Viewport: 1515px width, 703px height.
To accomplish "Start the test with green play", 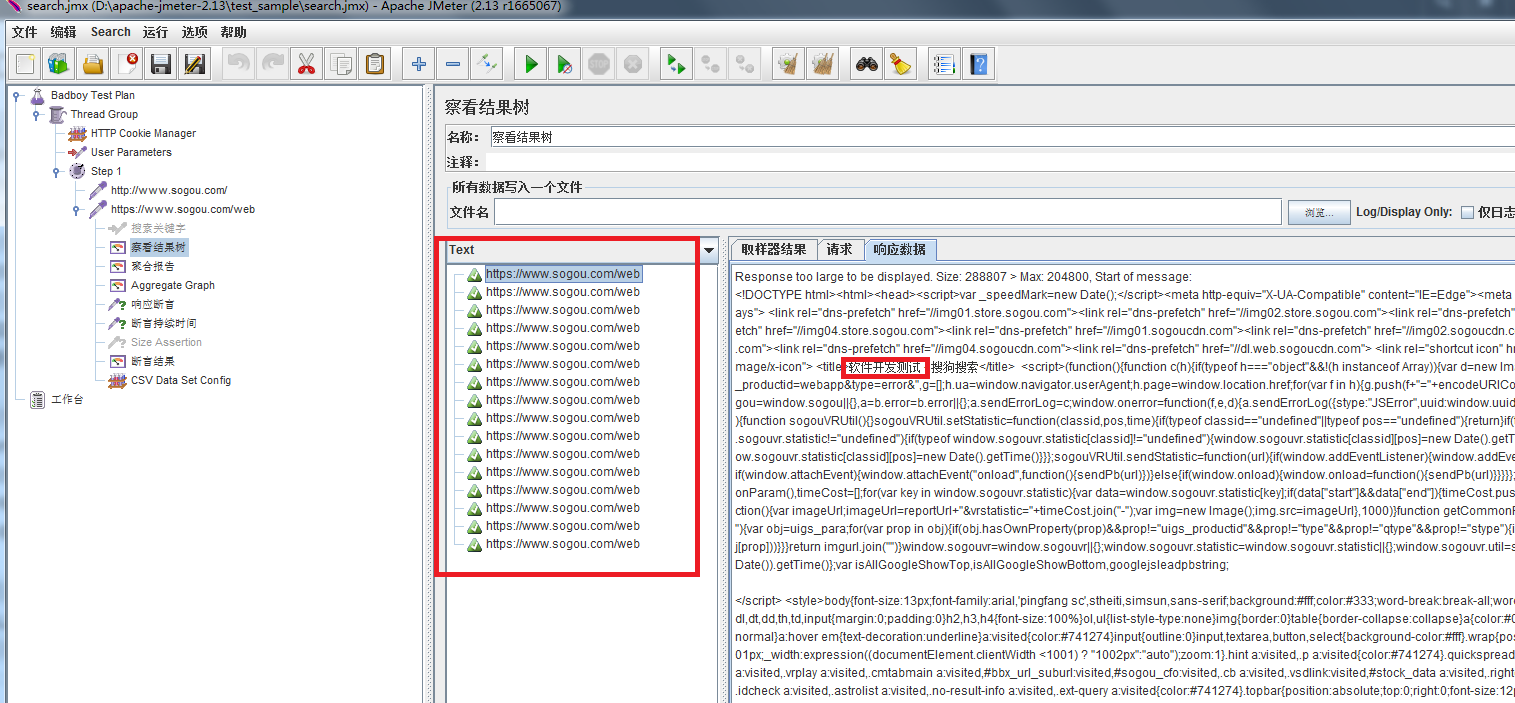I will coord(531,65).
